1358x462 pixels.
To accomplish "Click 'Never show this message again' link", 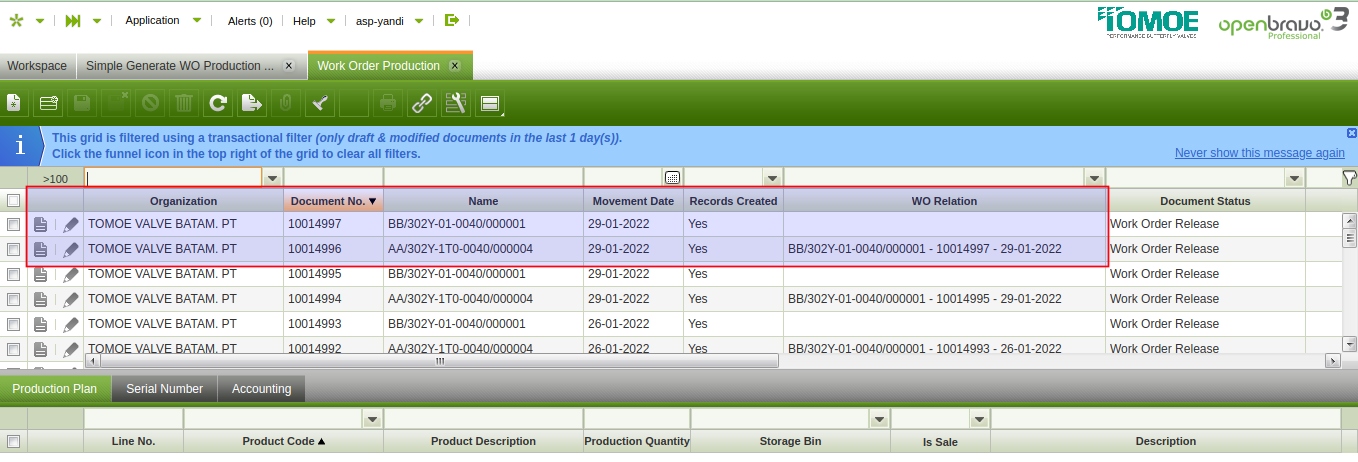I will (x=1259, y=153).
